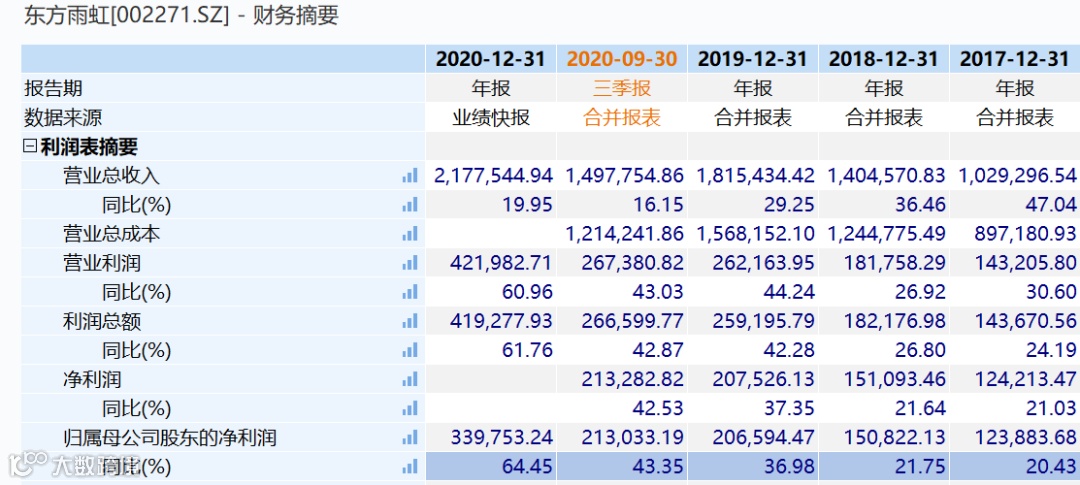
Task: Select the 营业总收入 row label
Action: coord(112,176)
